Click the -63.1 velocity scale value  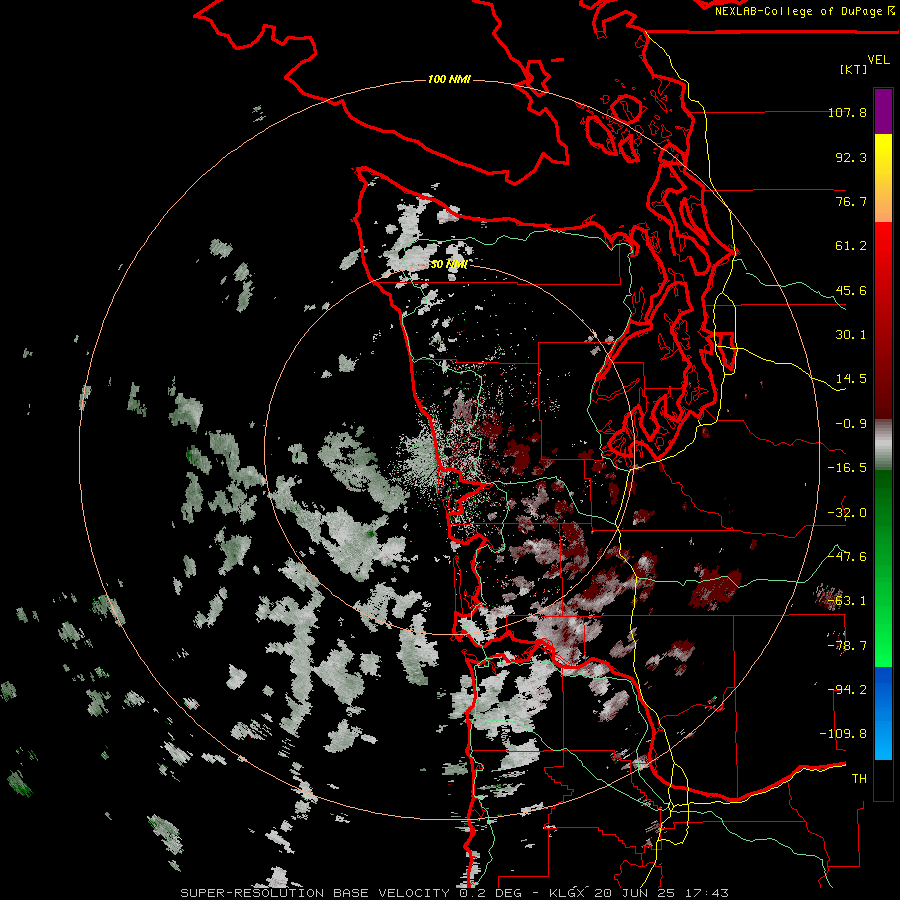tap(847, 601)
